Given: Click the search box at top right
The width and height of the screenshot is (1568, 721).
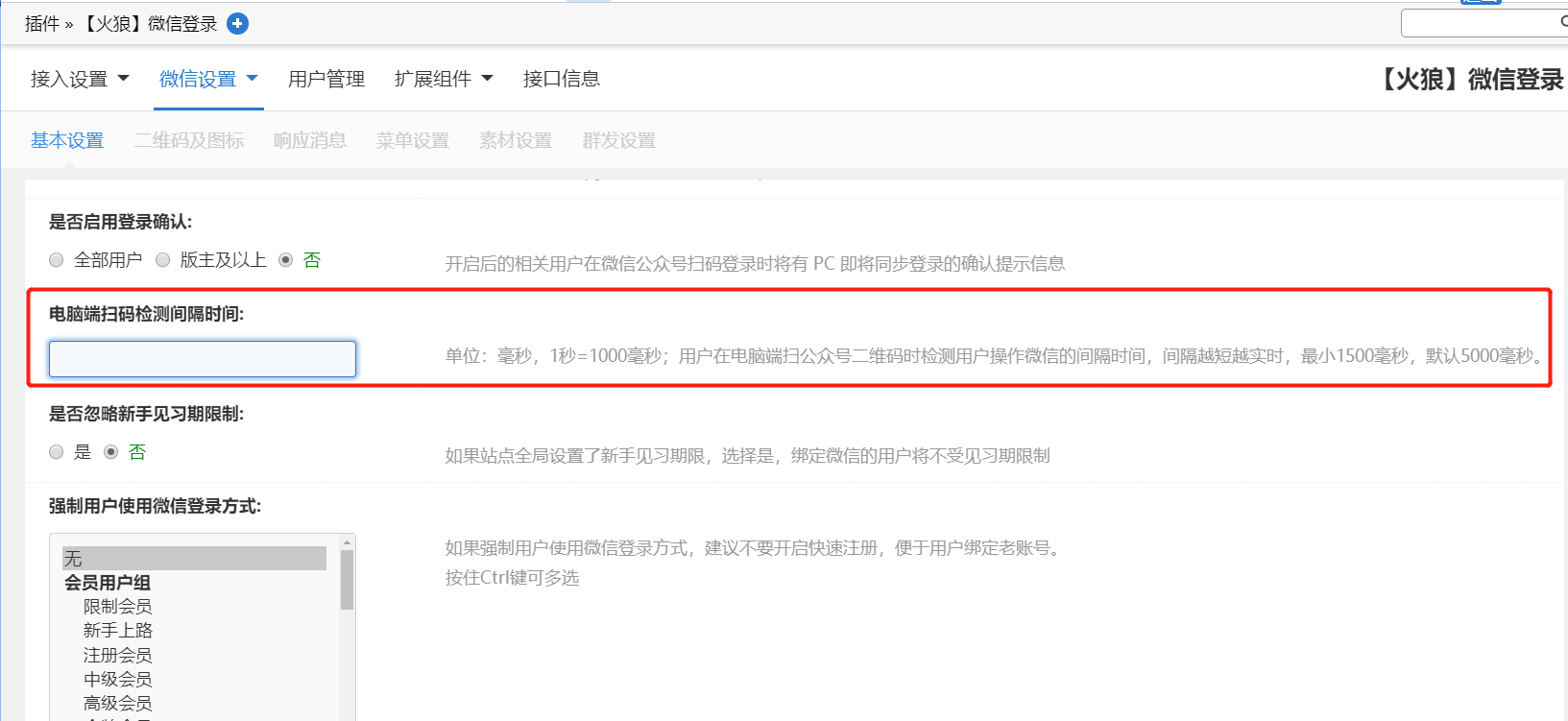Looking at the screenshot, I should pyautogui.click(x=1484, y=23).
